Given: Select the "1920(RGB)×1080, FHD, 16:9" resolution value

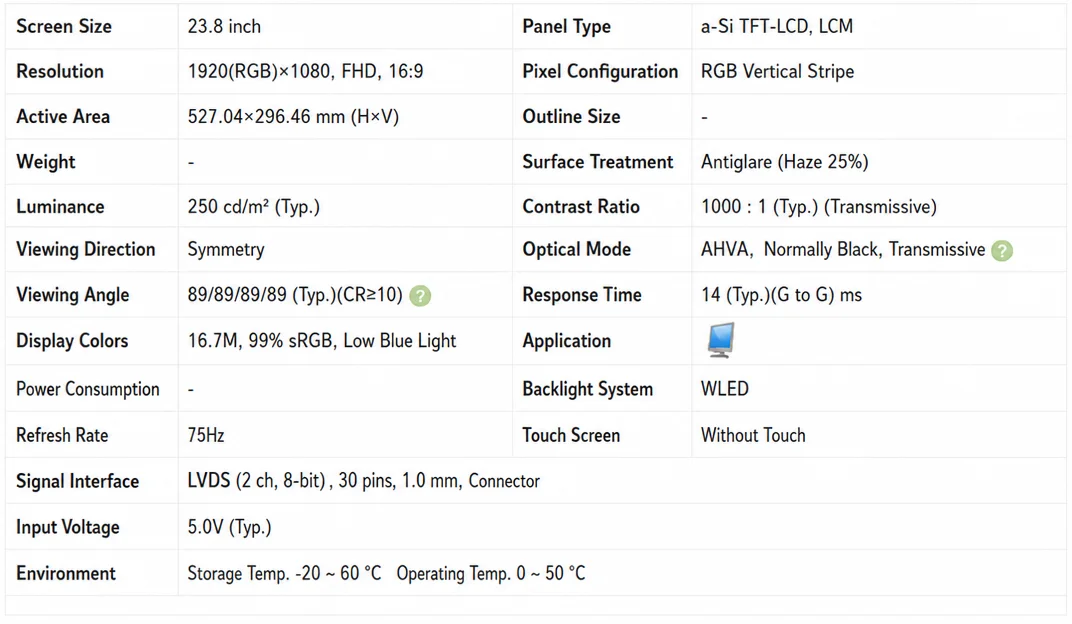Looking at the screenshot, I should pyautogui.click(x=306, y=71).
